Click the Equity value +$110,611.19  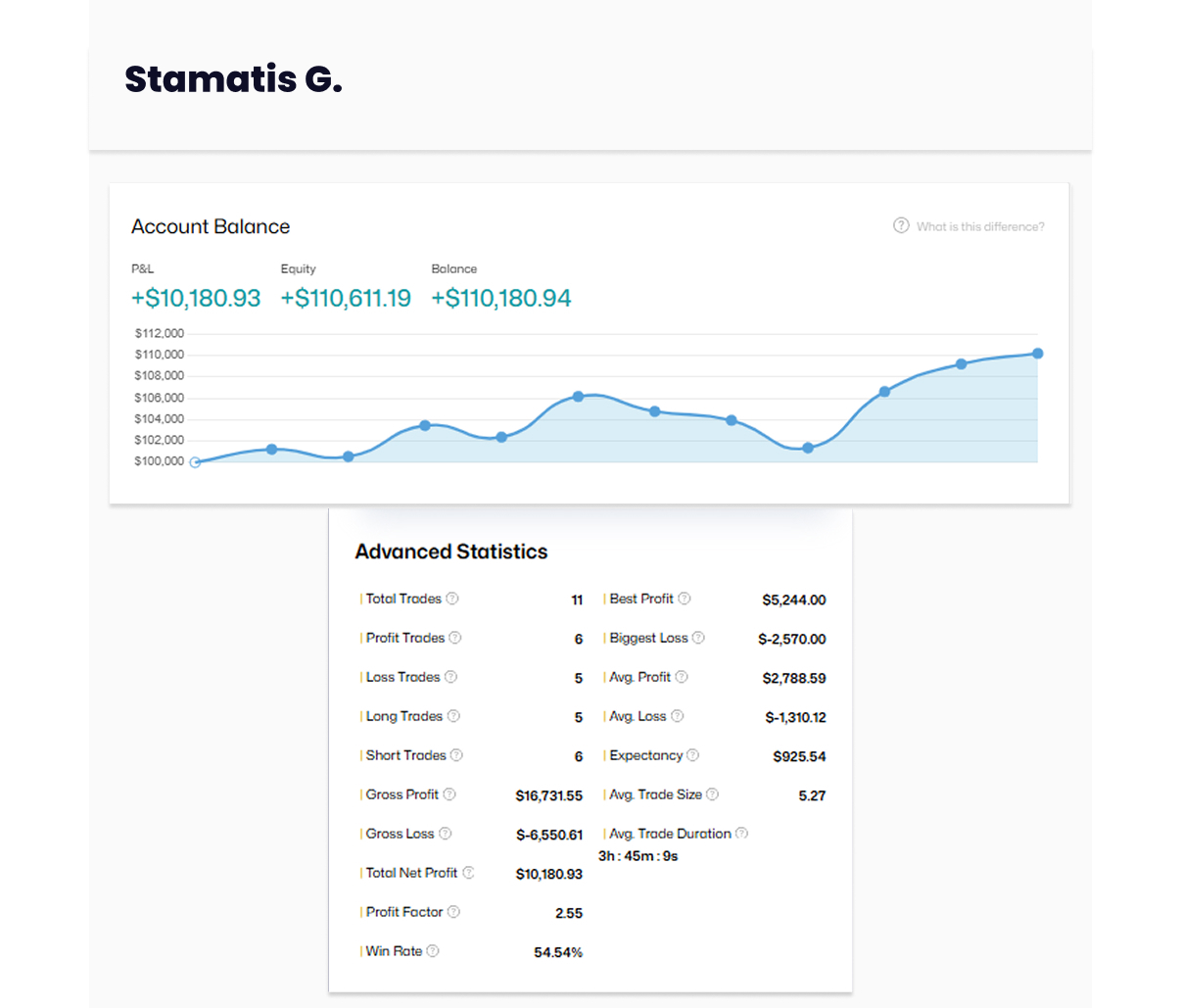tap(346, 298)
